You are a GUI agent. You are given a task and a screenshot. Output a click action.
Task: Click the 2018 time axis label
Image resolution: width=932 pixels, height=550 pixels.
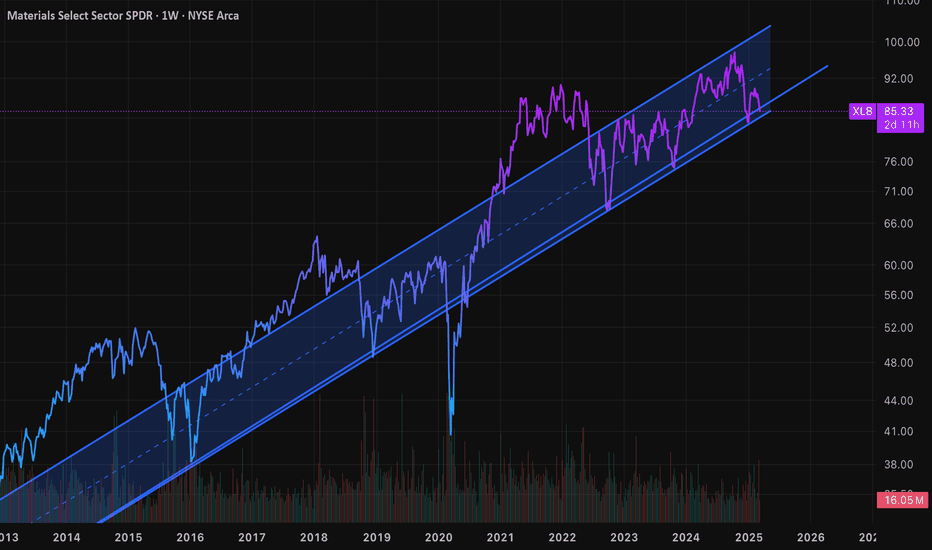(x=313, y=538)
